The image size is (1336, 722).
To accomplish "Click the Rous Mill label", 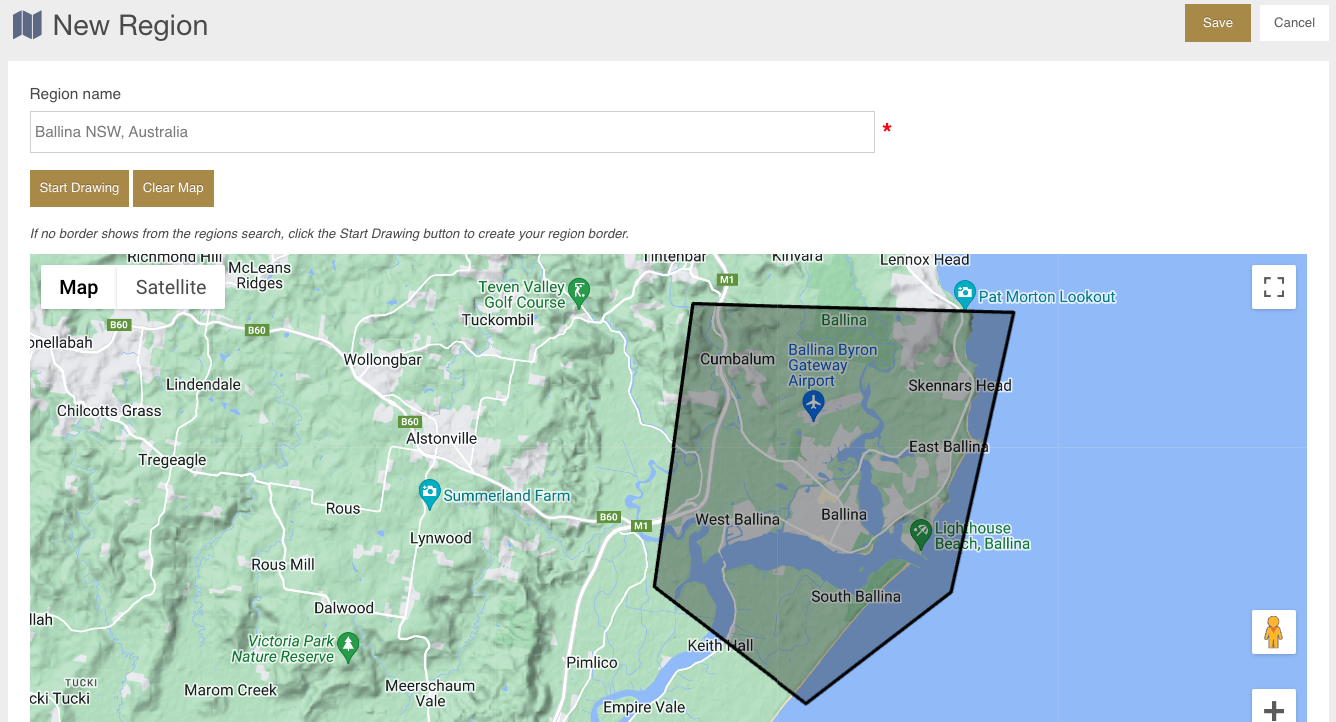I will tap(283, 564).
